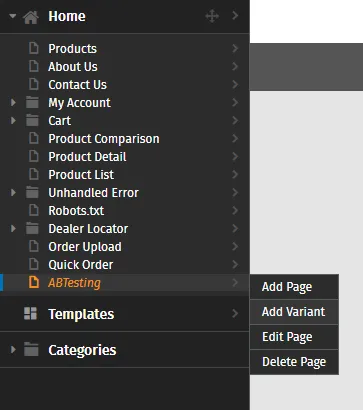
Task: Select the Cart label
Action: (x=60, y=121)
